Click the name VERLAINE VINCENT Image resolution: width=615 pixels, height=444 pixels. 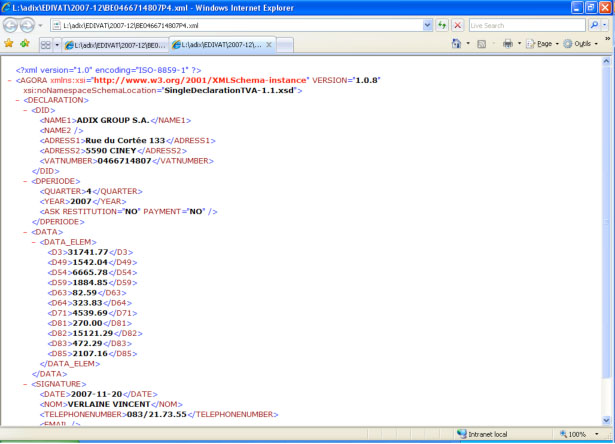109,404
